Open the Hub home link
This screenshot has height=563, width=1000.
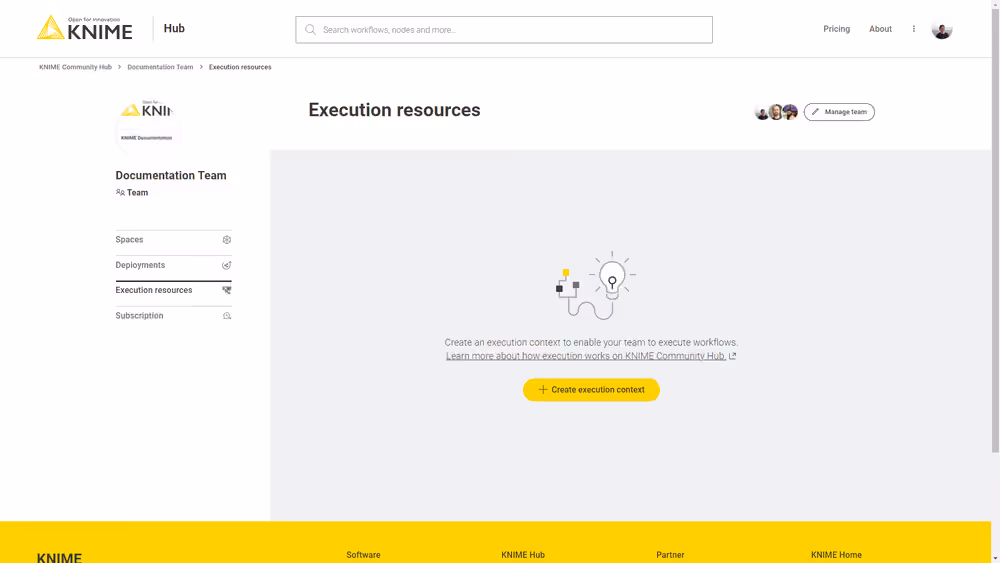pos(174,28)
